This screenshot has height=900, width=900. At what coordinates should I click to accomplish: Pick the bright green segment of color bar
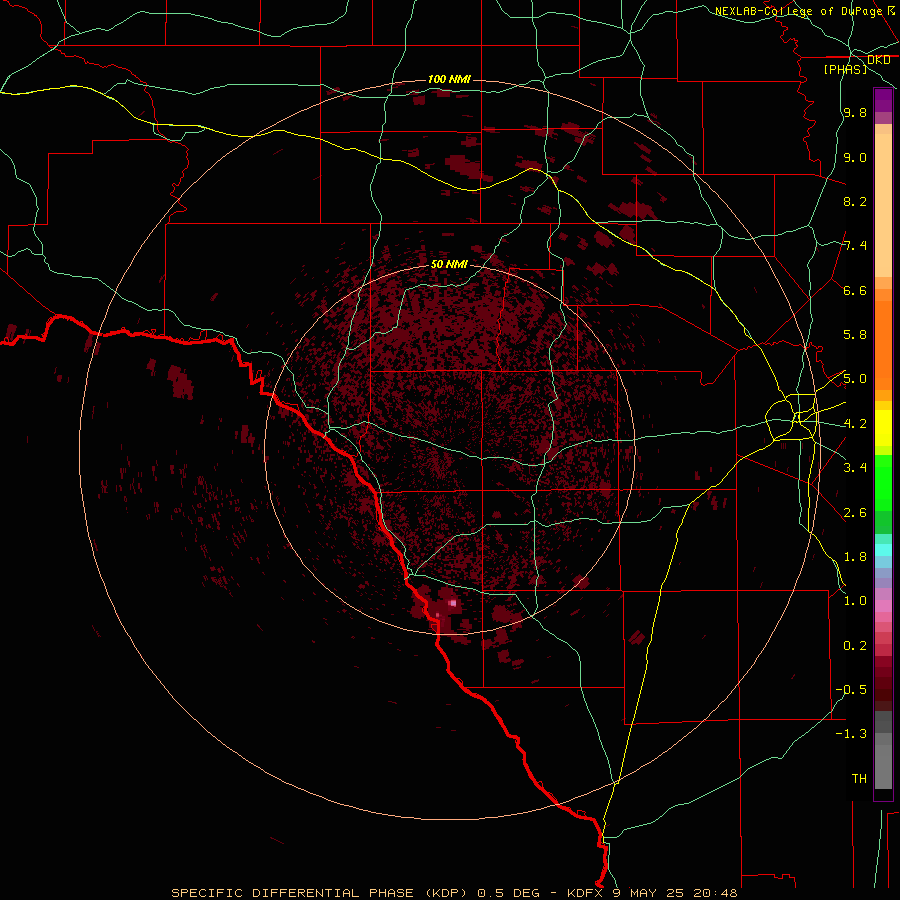click(x=883, y=482)
